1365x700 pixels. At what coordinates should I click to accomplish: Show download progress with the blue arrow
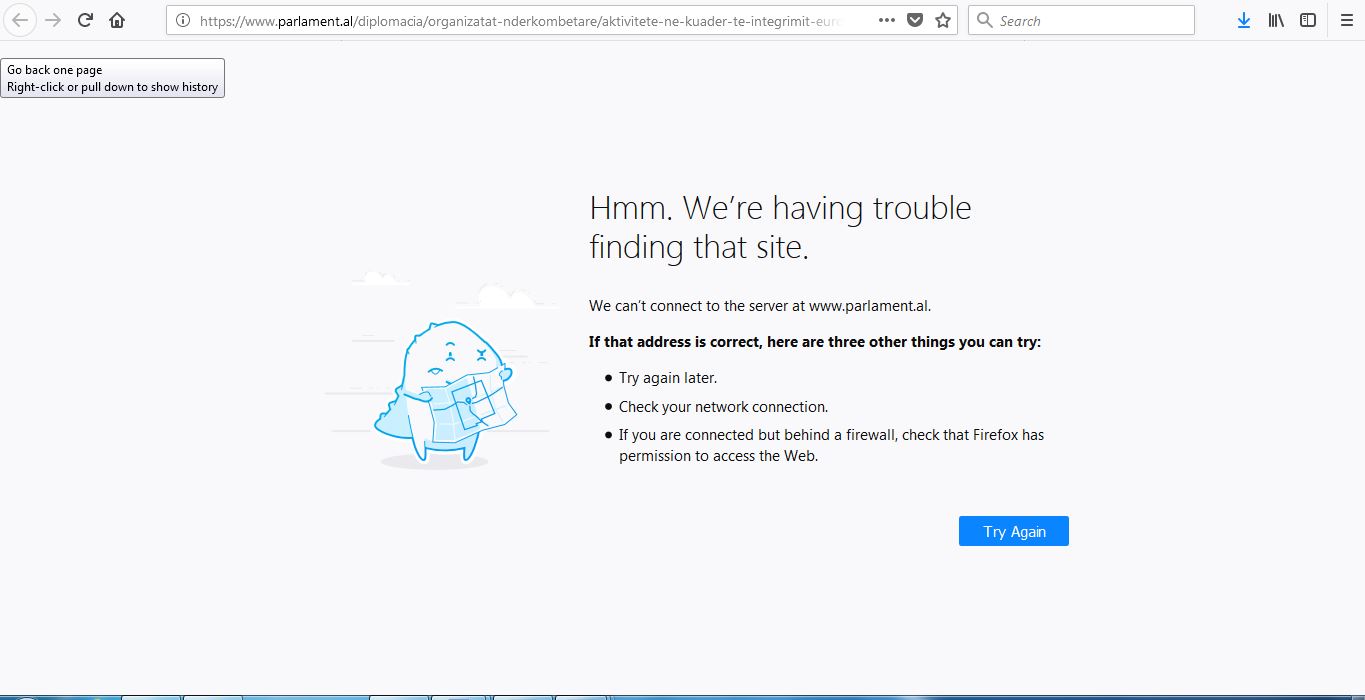[1244, 20]
